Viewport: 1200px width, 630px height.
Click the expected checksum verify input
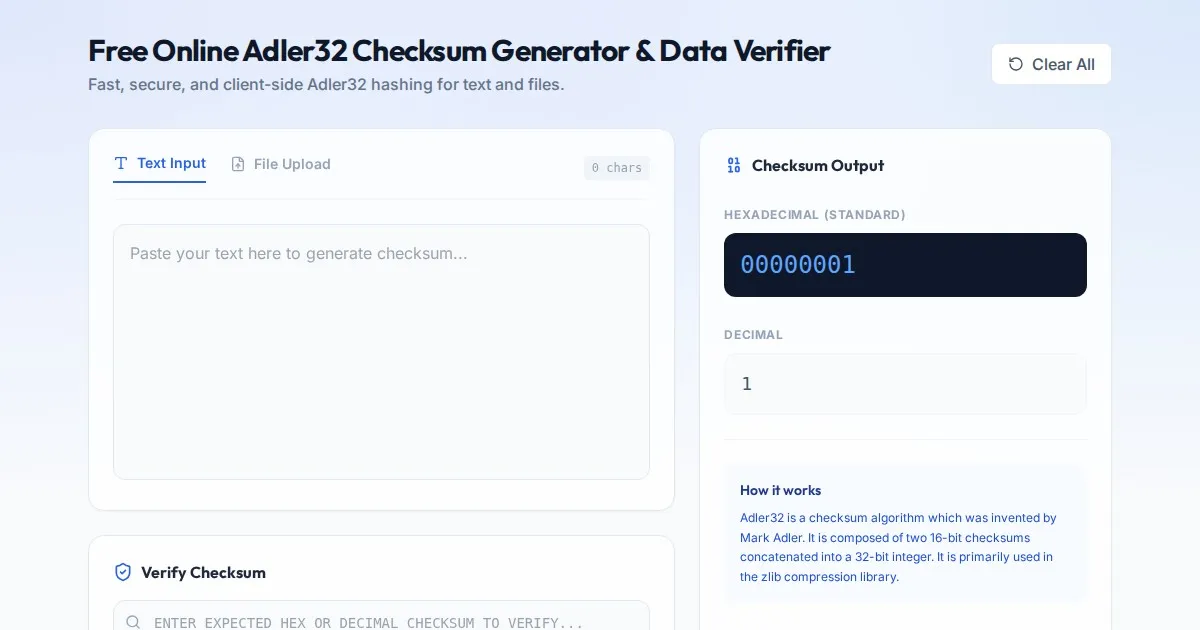click(x=390, y=622)
